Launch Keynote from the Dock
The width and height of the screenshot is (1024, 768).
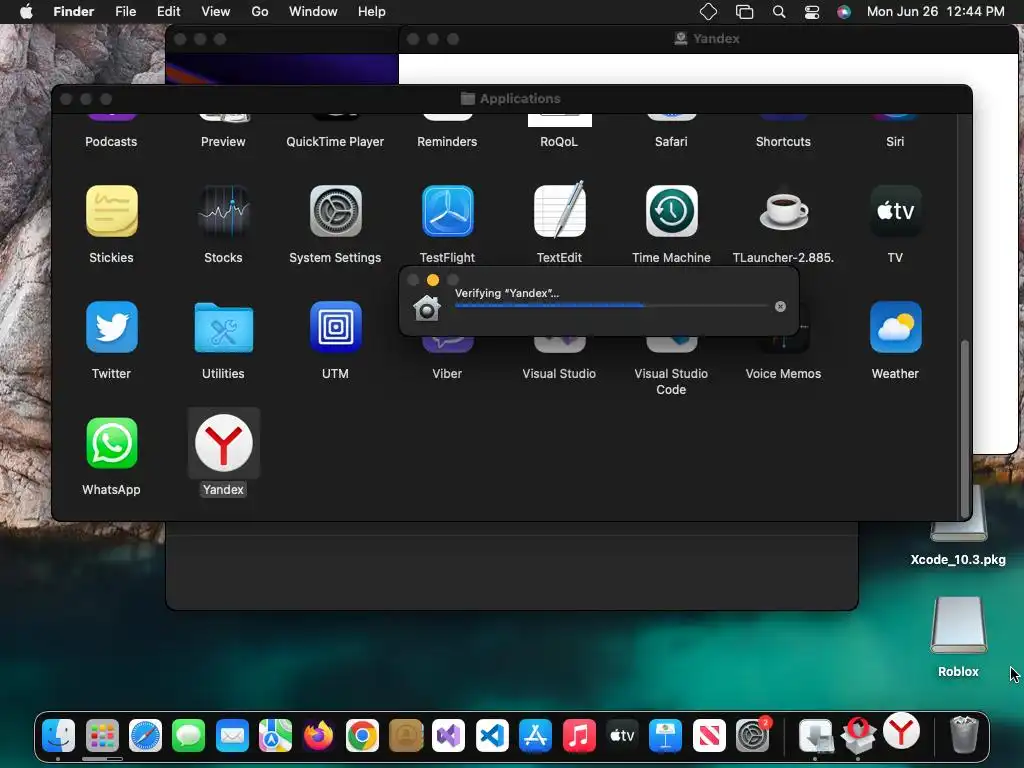[x=665, y=736]
